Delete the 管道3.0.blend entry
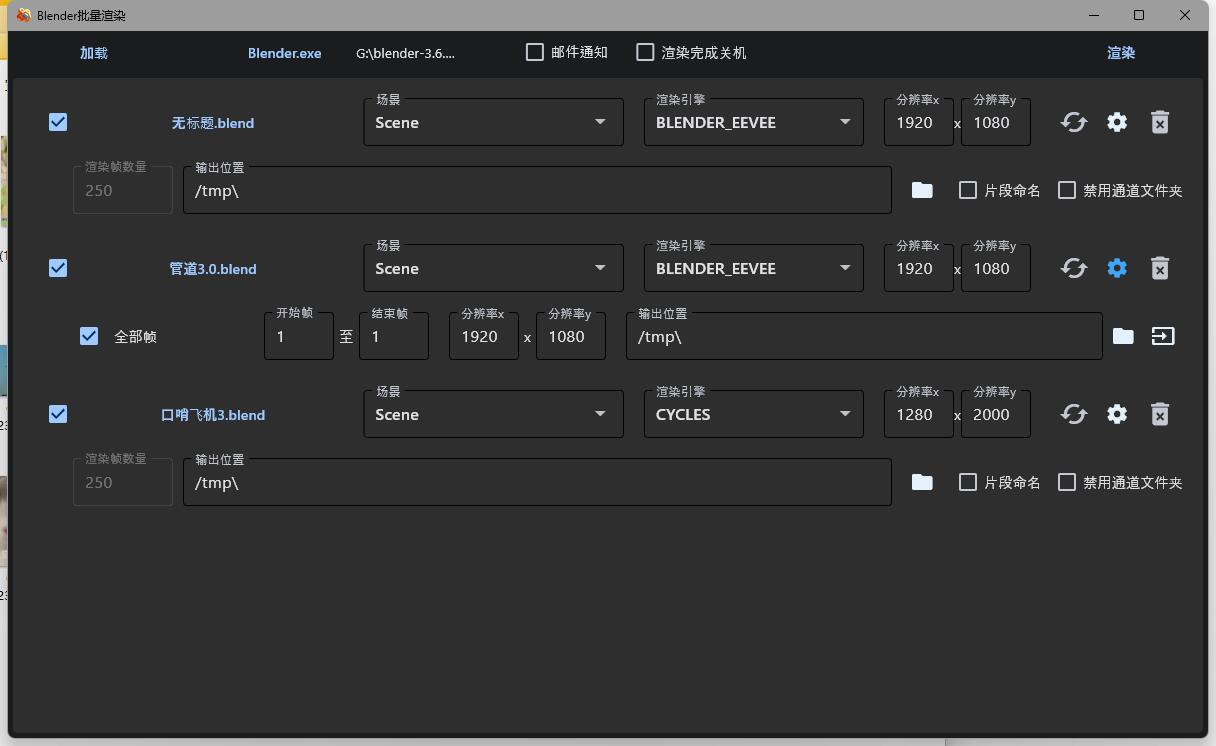 [x=1160, y=268]
